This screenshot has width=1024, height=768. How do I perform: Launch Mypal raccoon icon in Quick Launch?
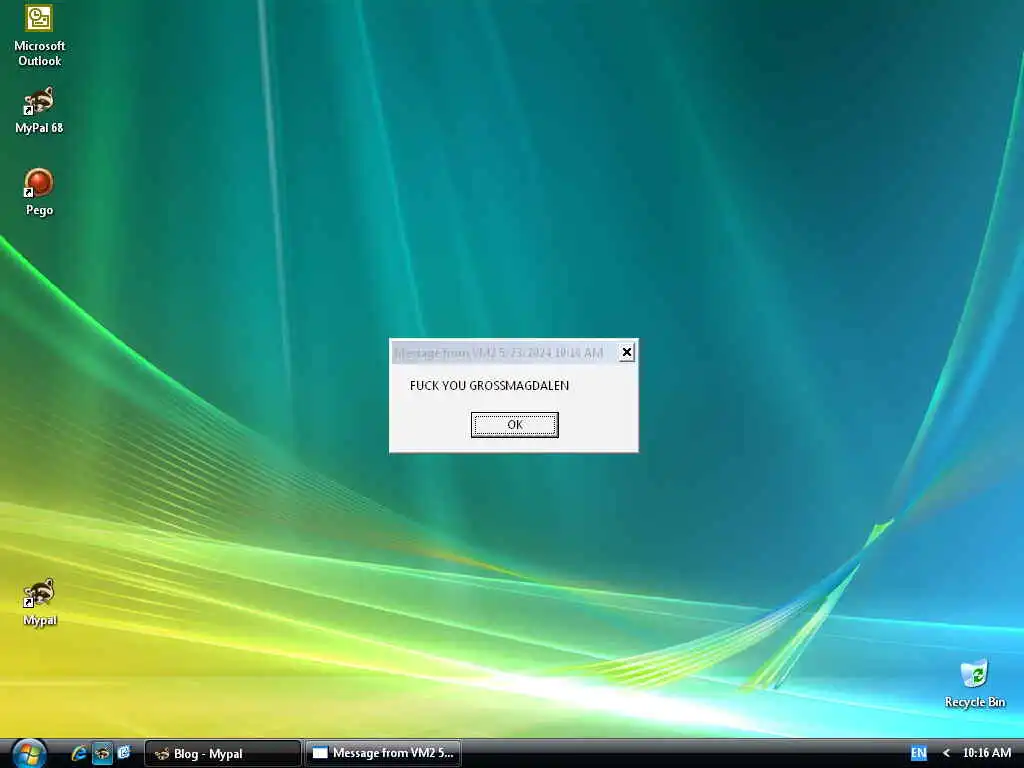point(102,753)
